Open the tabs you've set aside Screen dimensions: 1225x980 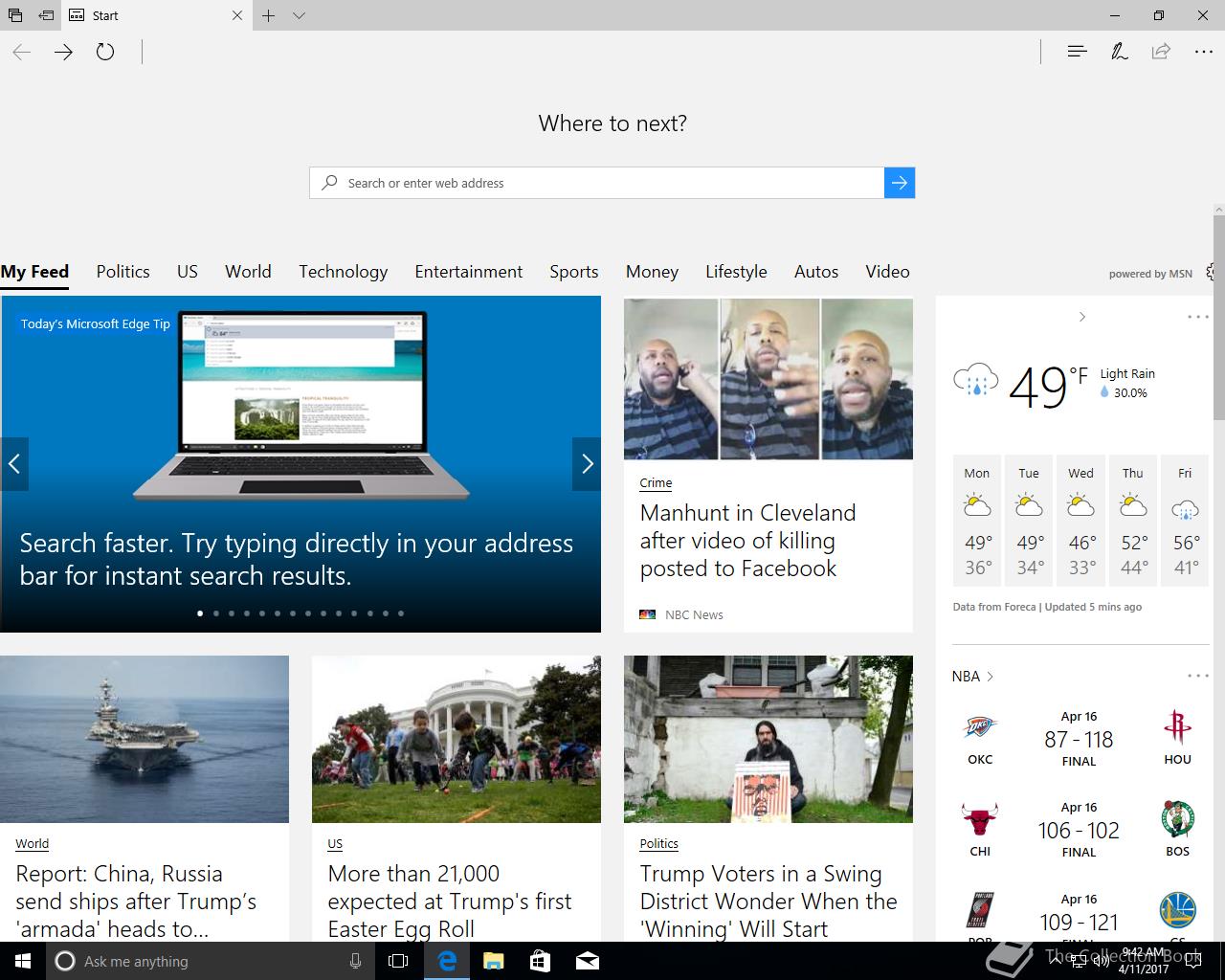14,15
